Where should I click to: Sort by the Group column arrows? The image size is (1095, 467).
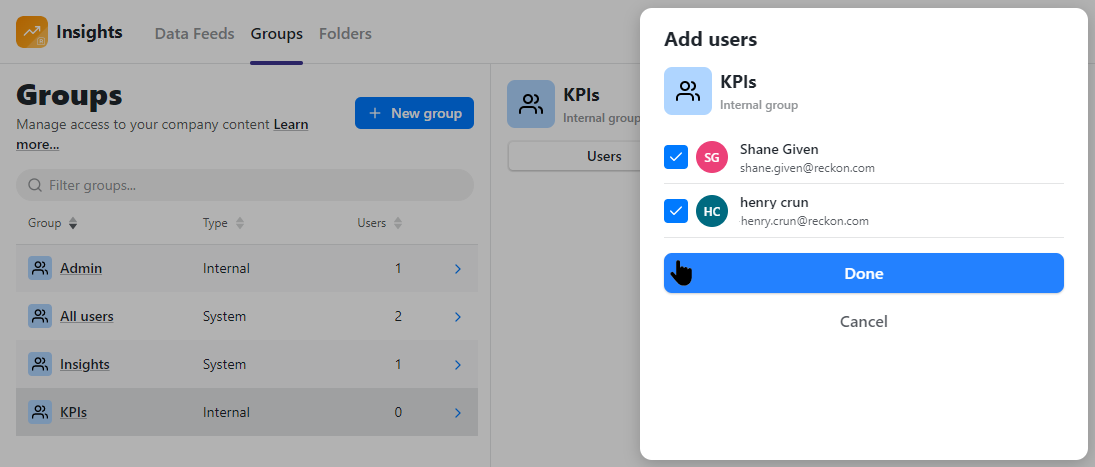pyautogui.click(x=73, y=223)
